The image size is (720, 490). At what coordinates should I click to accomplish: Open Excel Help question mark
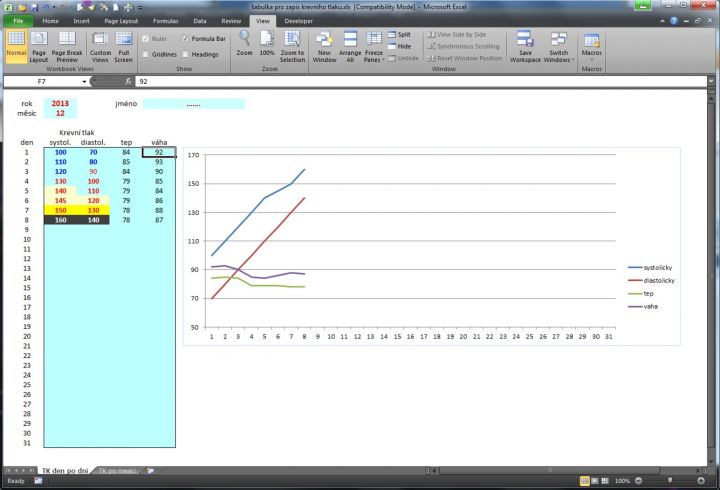[674, 21]
